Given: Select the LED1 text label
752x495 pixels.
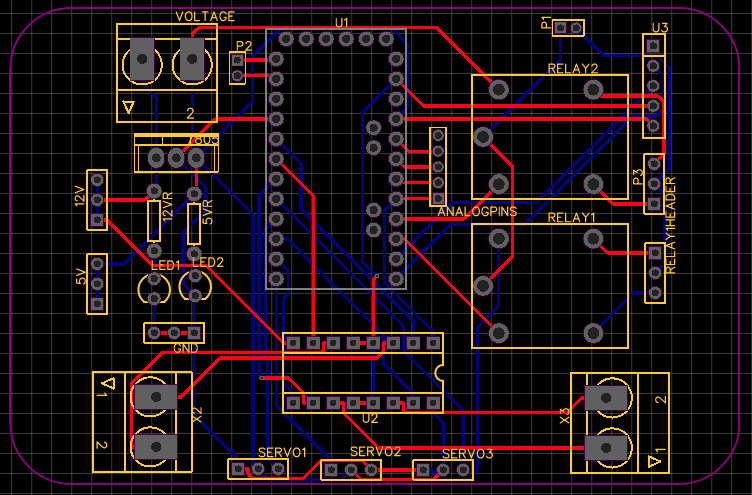Looking at the screenshot, I should [165, 266].
